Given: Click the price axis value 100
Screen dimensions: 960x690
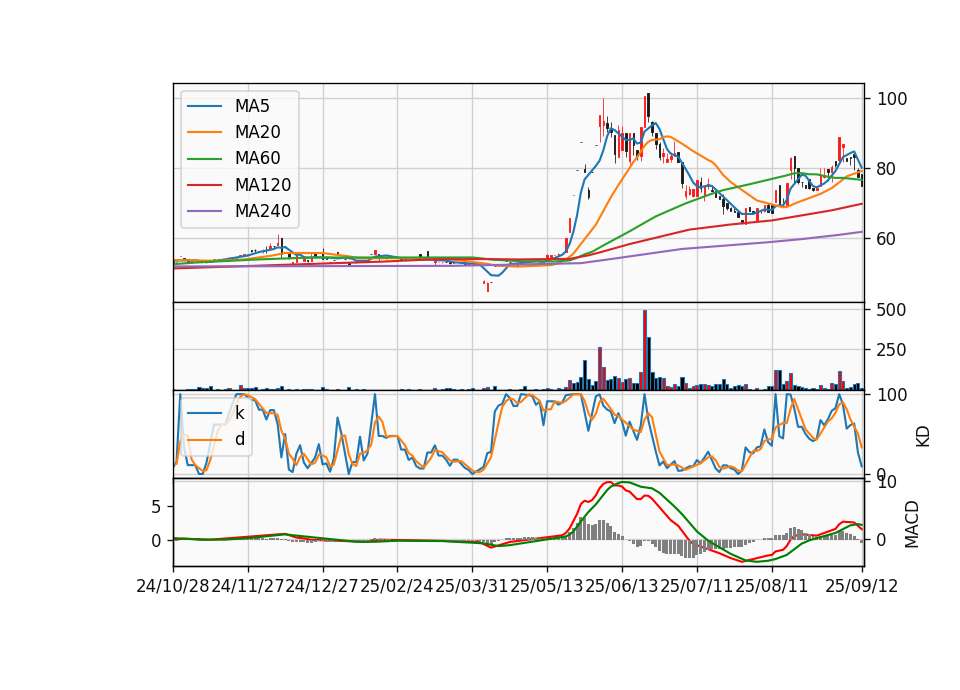Looking at the screenshot, I should [x=892, y=99].
